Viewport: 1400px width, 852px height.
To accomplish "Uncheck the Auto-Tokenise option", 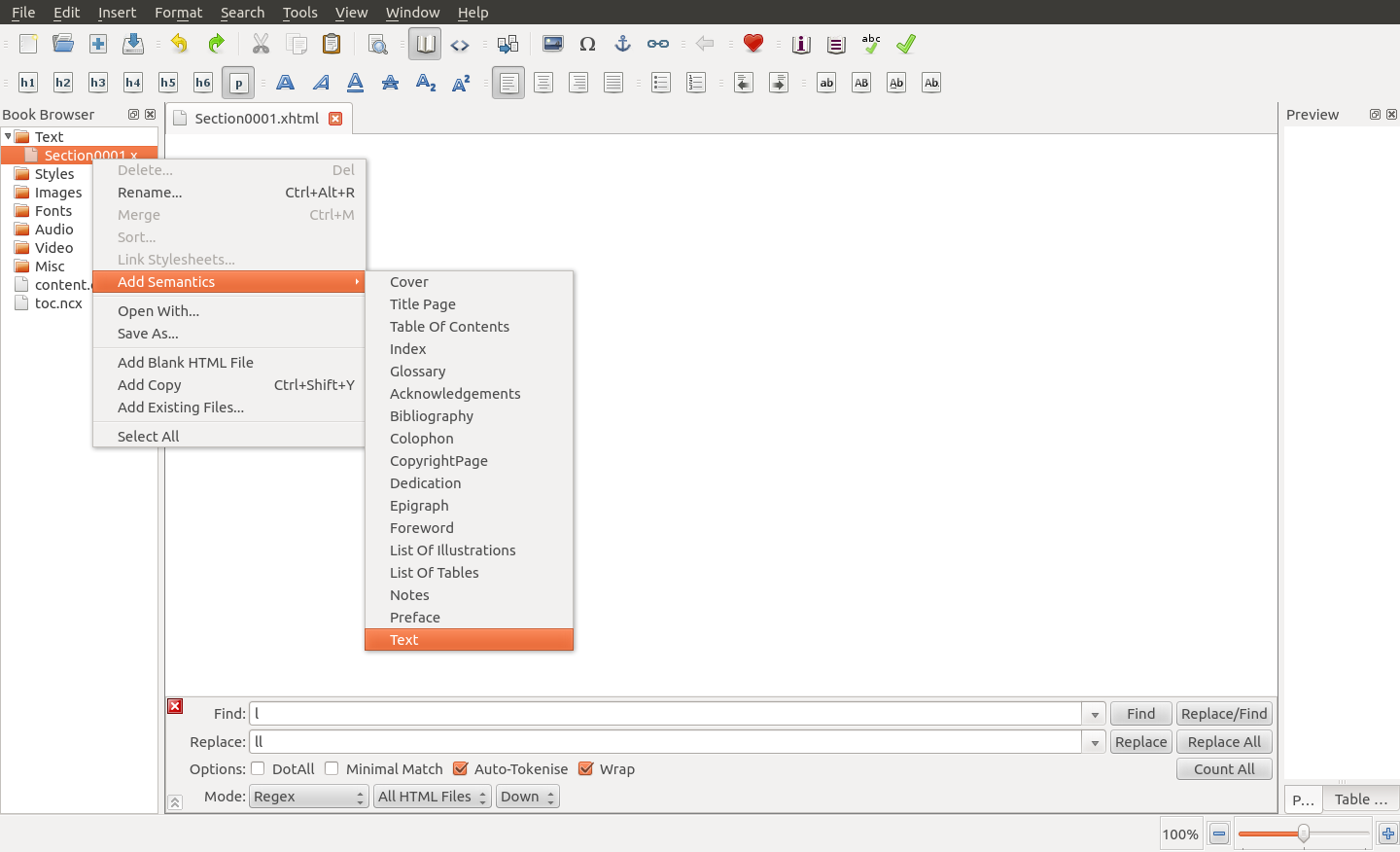I will pos(461,768).
